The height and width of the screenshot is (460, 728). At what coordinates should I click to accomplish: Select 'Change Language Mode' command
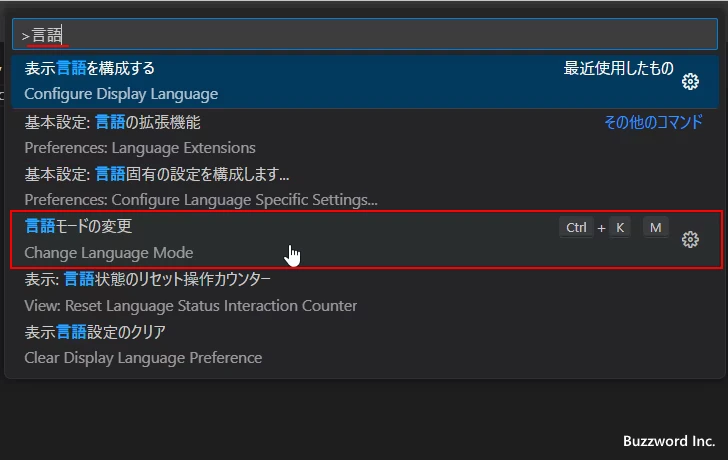pyautogui.click(x=365, y=240)
